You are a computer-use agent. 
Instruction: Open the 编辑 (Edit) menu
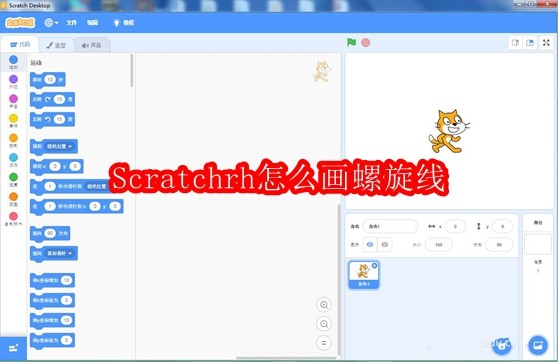coord(93,23)
